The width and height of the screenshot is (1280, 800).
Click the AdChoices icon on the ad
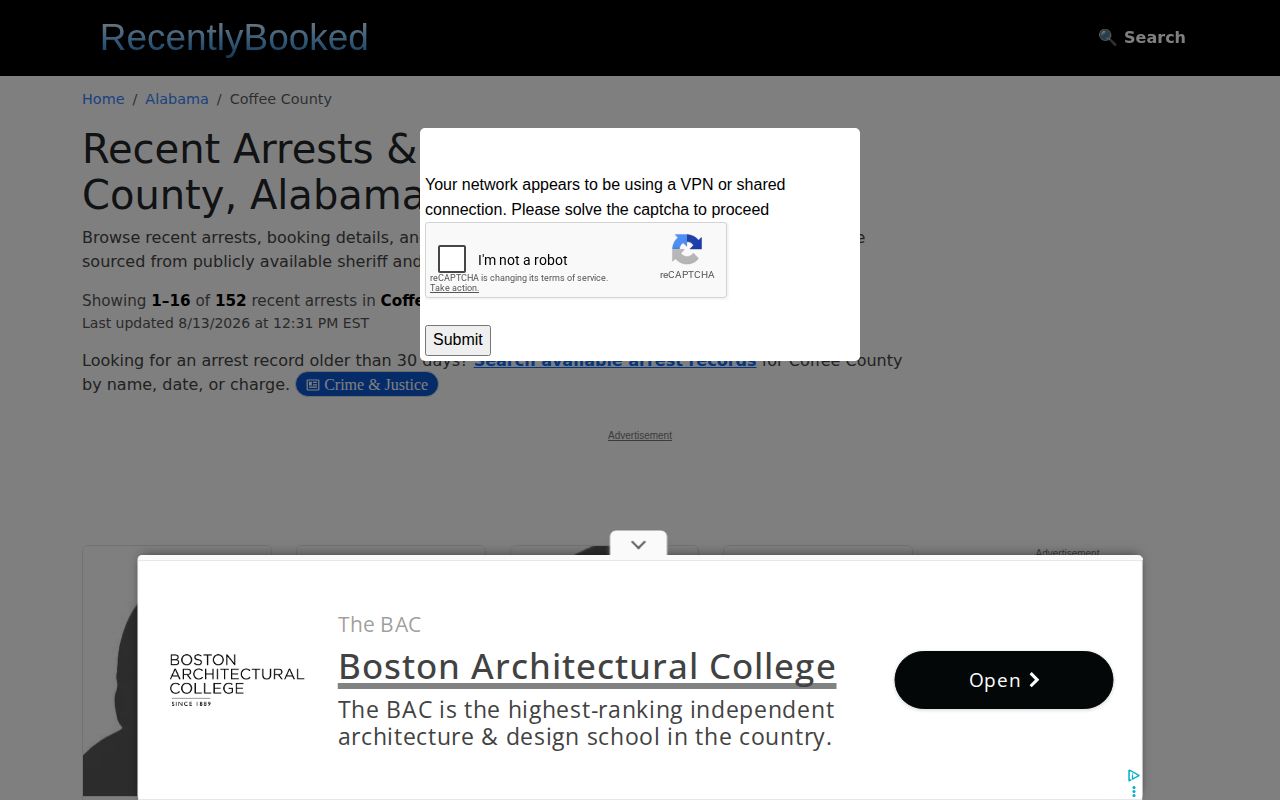[x=1133, y=776]
